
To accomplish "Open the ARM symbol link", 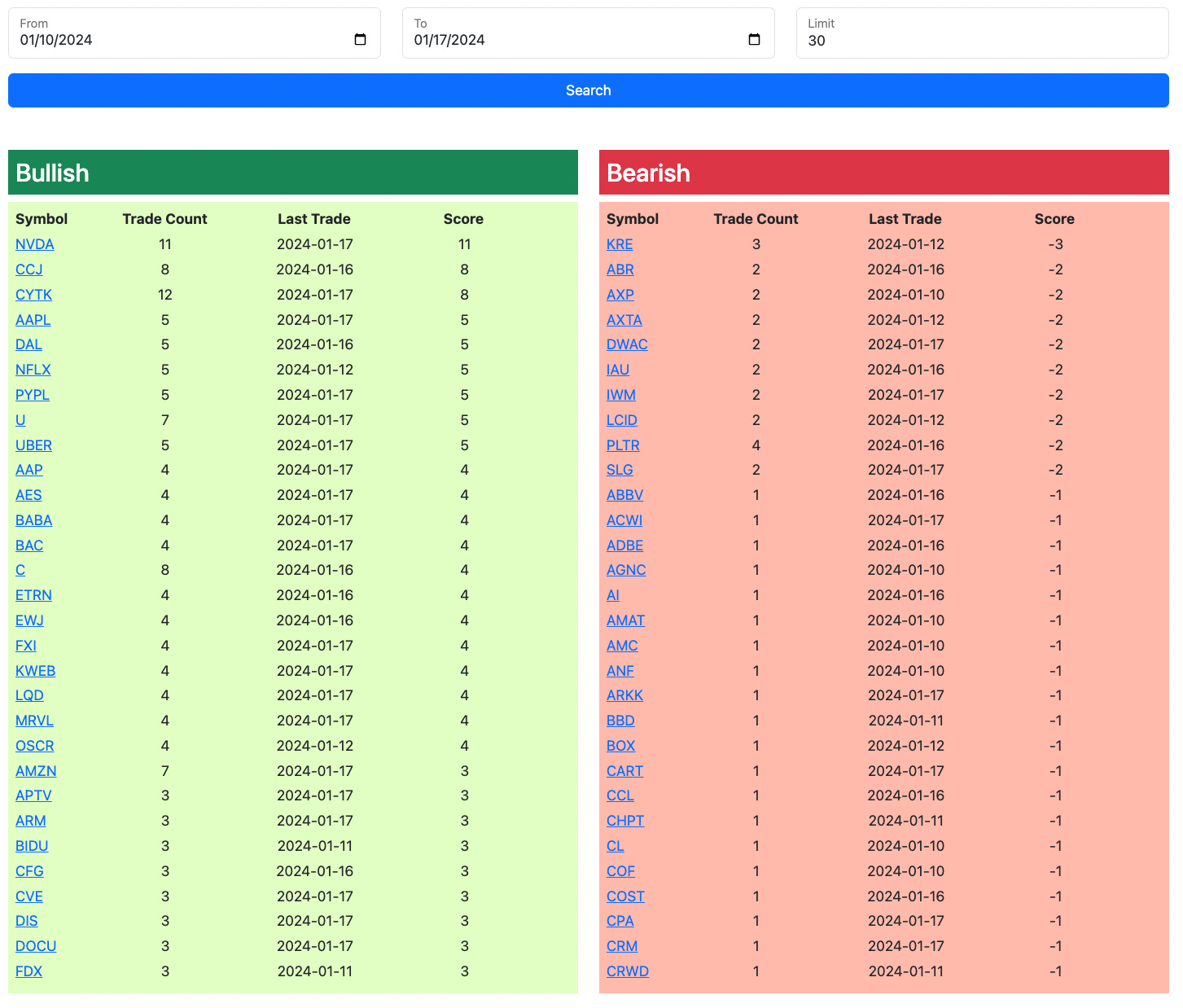I will (31, 821).
